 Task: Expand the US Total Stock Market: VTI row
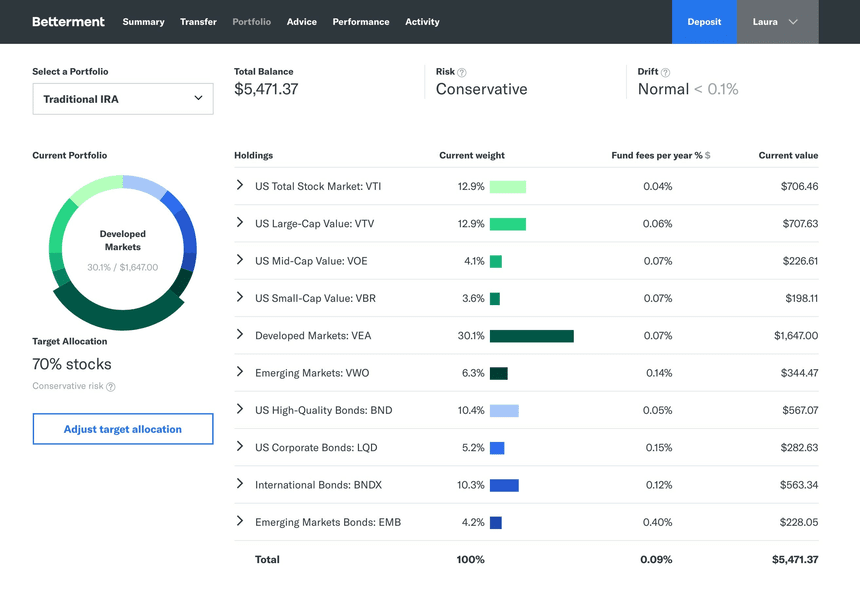coord(240,185)
